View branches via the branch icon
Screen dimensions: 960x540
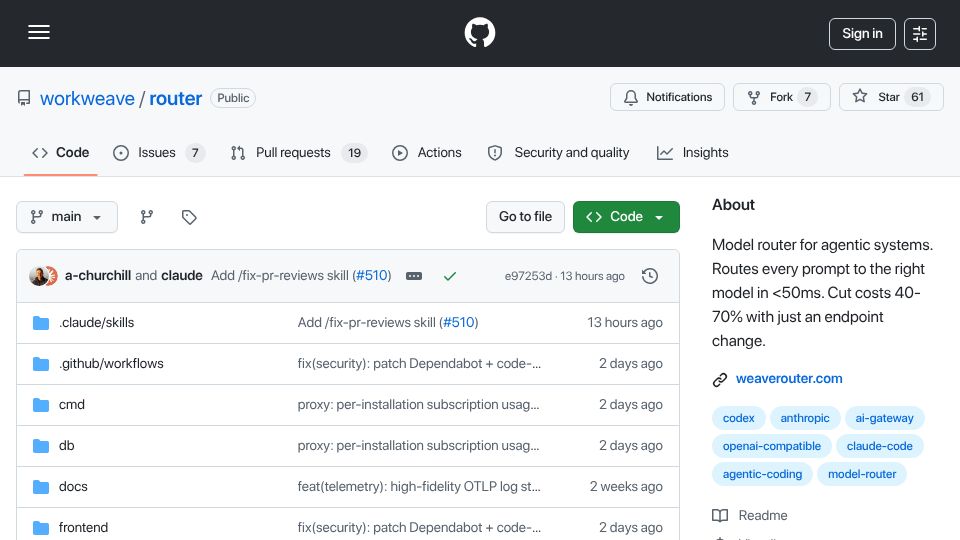coord(146,217)
